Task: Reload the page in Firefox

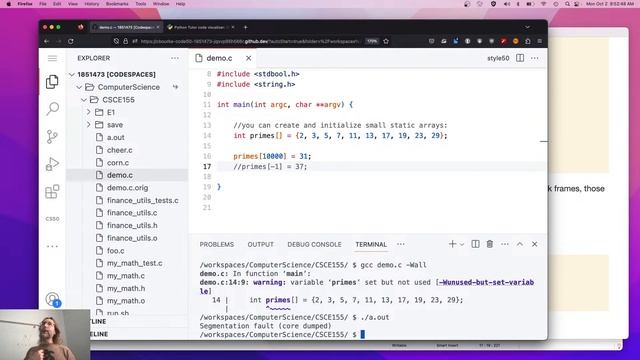Action: (71, 41)
